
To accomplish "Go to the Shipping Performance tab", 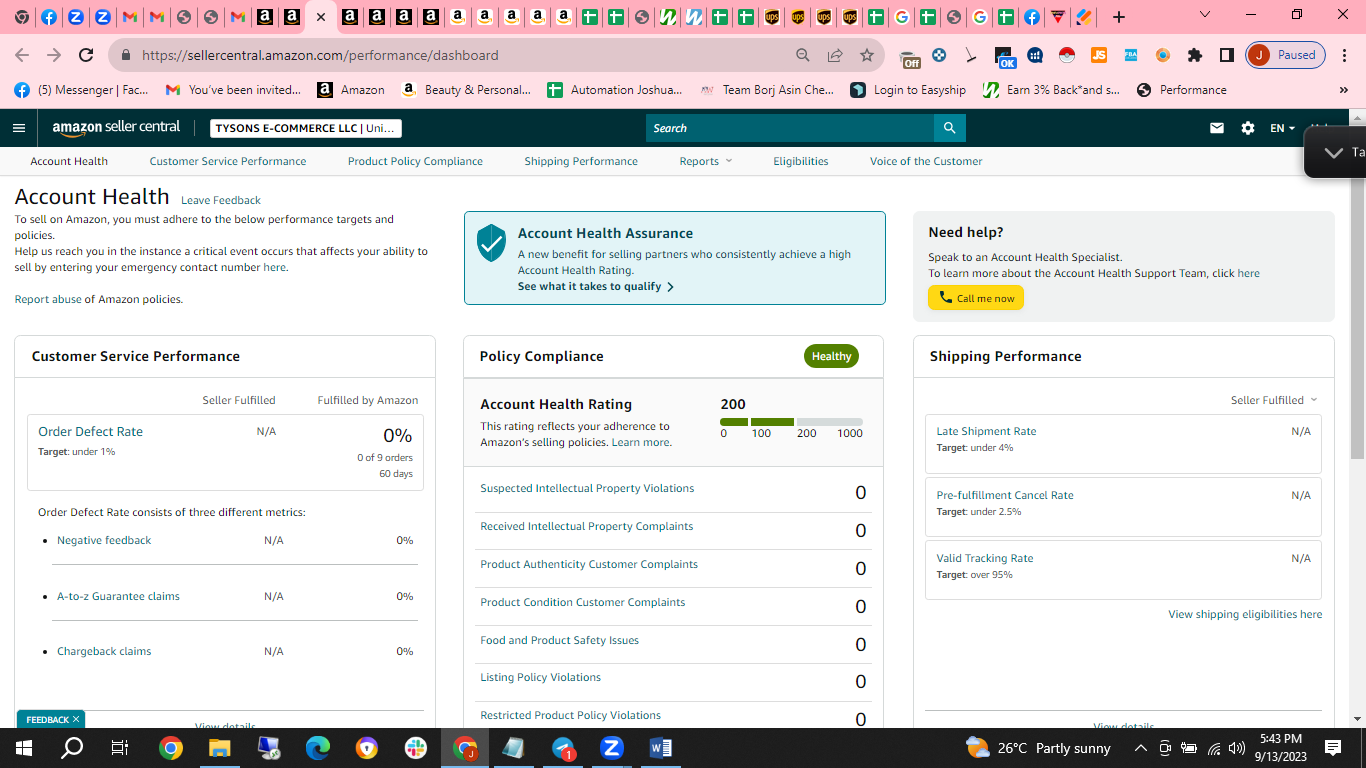I will tap(581, 161).
